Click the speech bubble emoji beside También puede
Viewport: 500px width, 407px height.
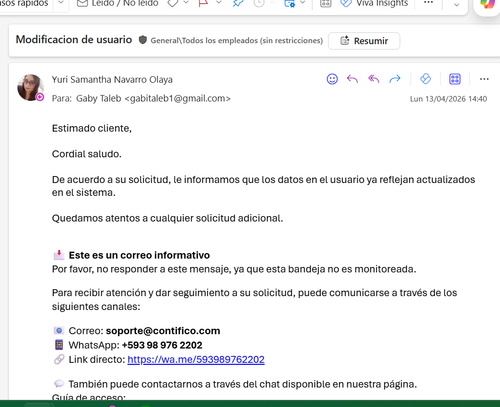pos(59,384)
